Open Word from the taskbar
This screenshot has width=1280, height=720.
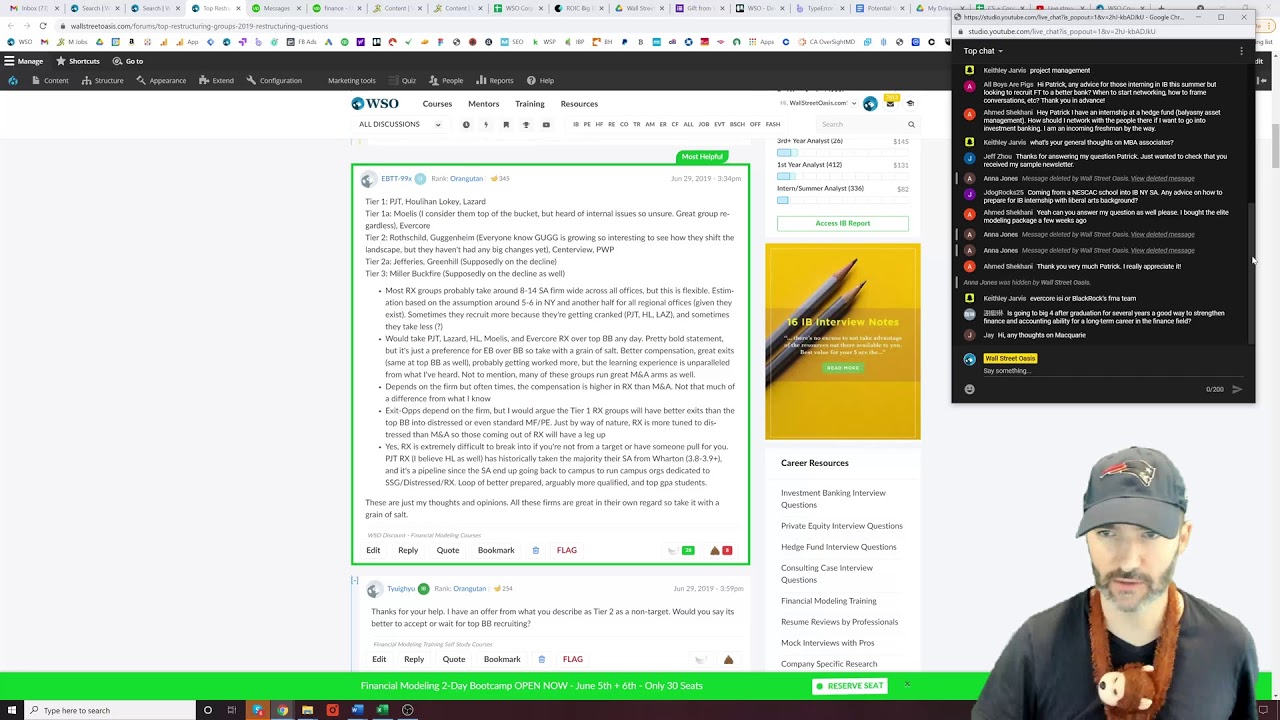coord(357,710)
